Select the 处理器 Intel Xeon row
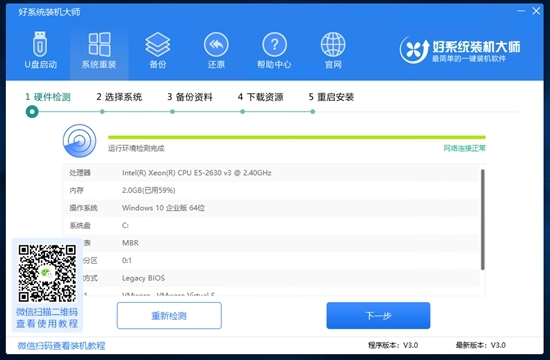The width and height of the screenshot is (550, 360). pyautogui.click(x=271, y=173)
